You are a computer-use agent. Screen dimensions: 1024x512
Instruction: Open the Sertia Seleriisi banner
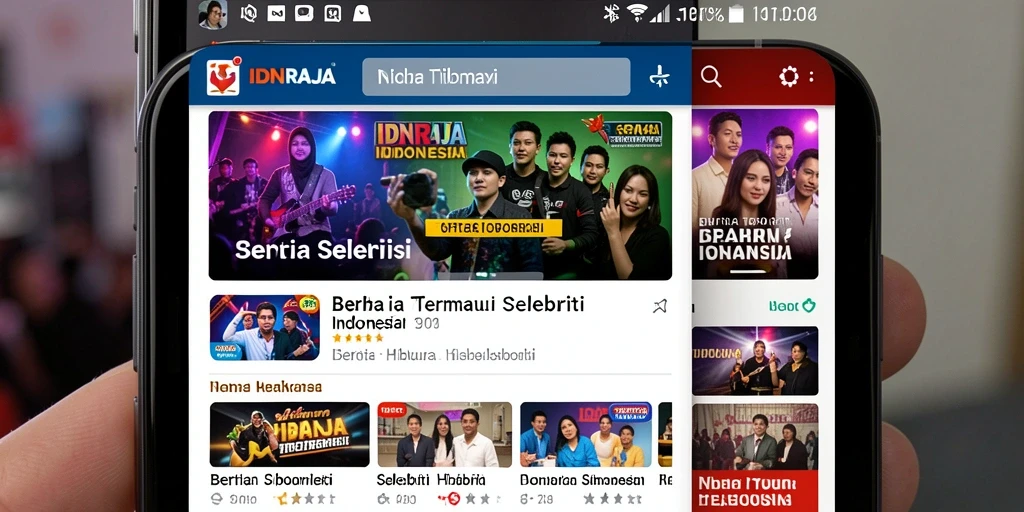[440, 195]
